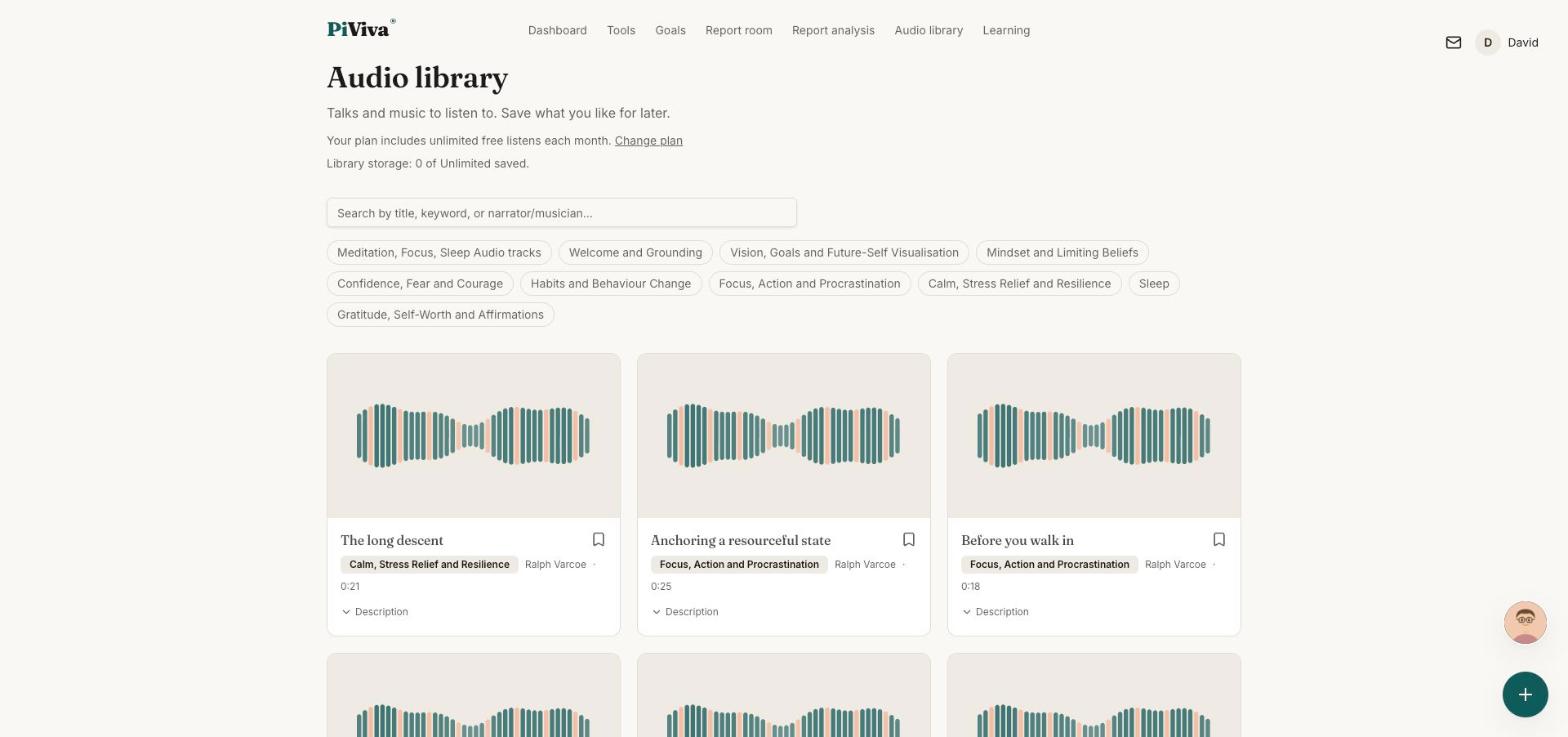1568x737 pixels.
Task: Click the Change plan link
Action: click(x=648, y=141)
